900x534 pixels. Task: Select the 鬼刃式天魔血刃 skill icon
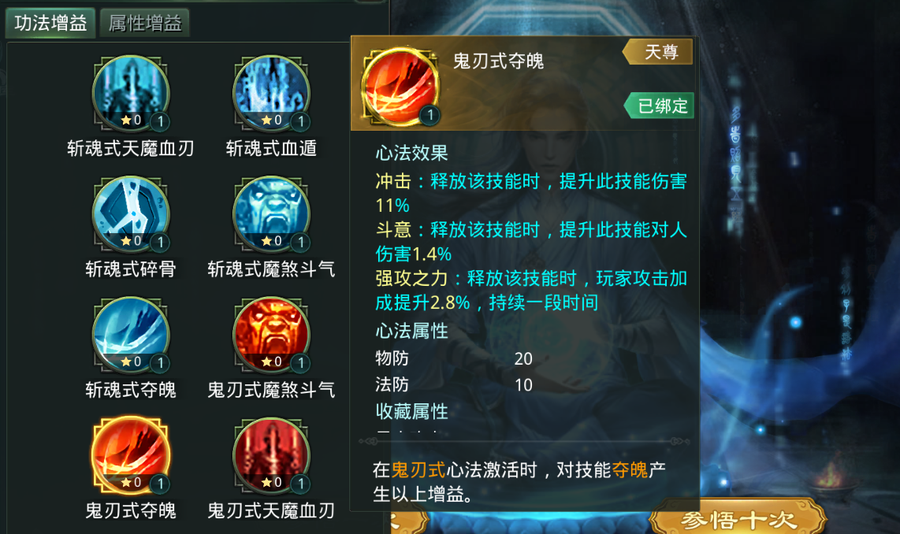click(271, 455)
